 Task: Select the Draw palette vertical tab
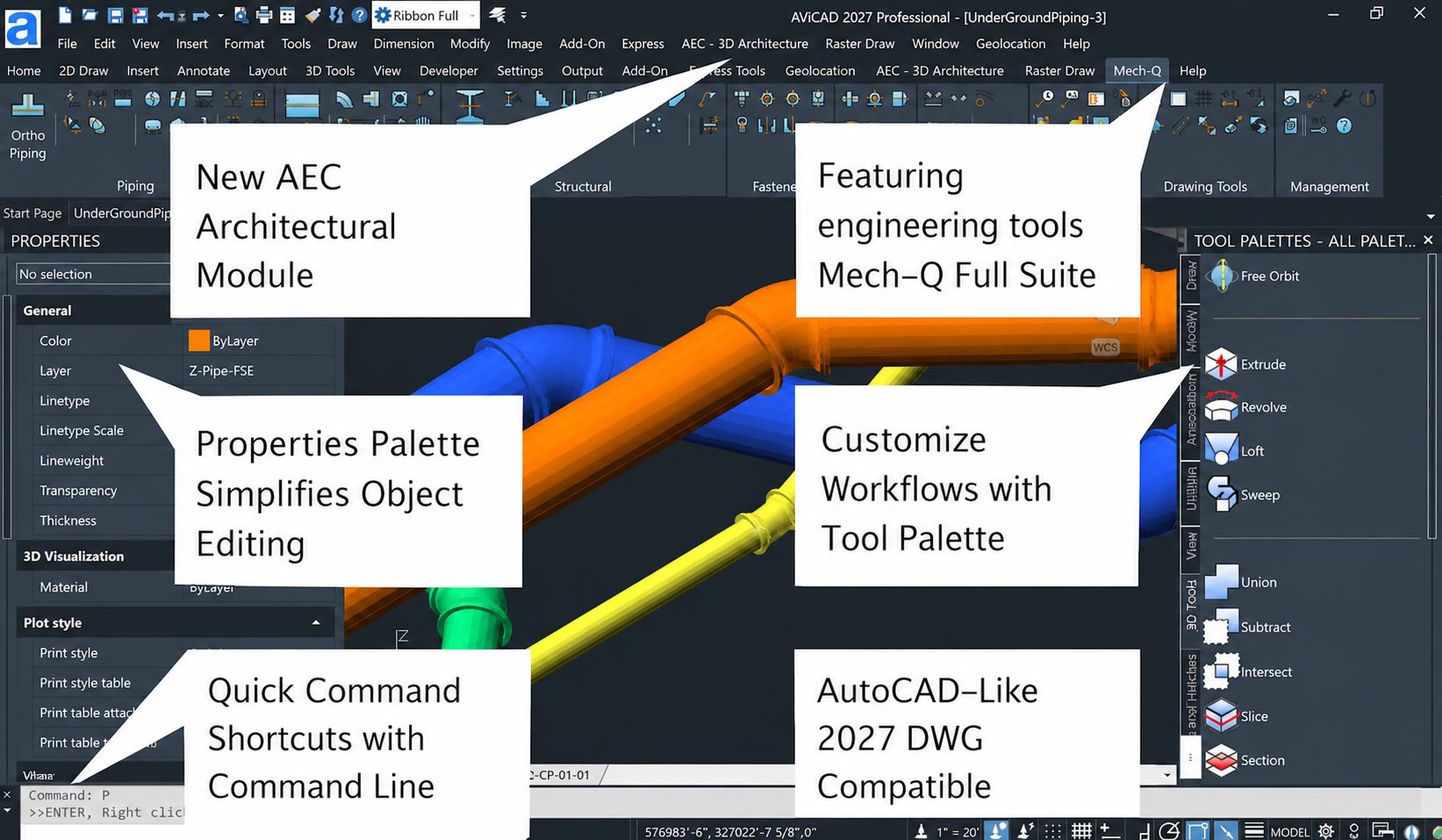pyautogui.click(x=1191, y=275)
